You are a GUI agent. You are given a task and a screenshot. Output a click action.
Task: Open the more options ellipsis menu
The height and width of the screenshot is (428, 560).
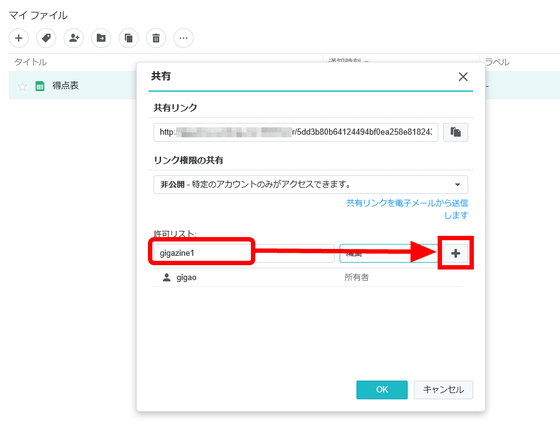[x=184, y=38]
